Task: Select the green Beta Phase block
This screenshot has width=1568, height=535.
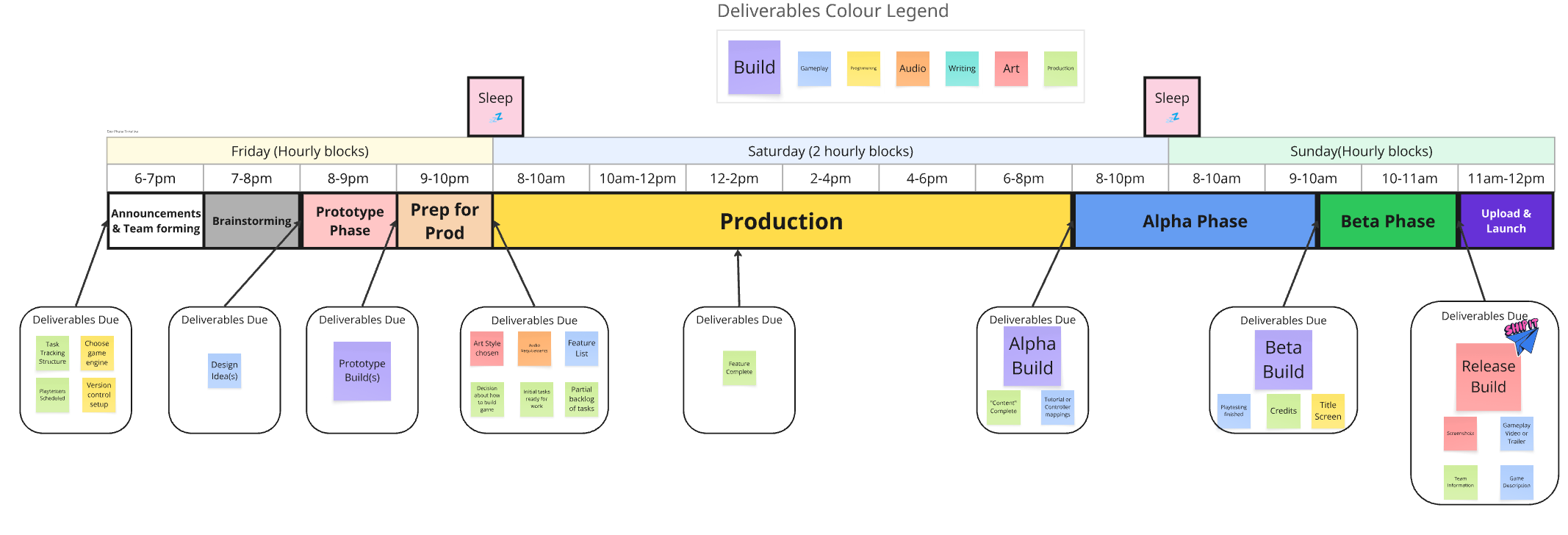Action: 1387,221
